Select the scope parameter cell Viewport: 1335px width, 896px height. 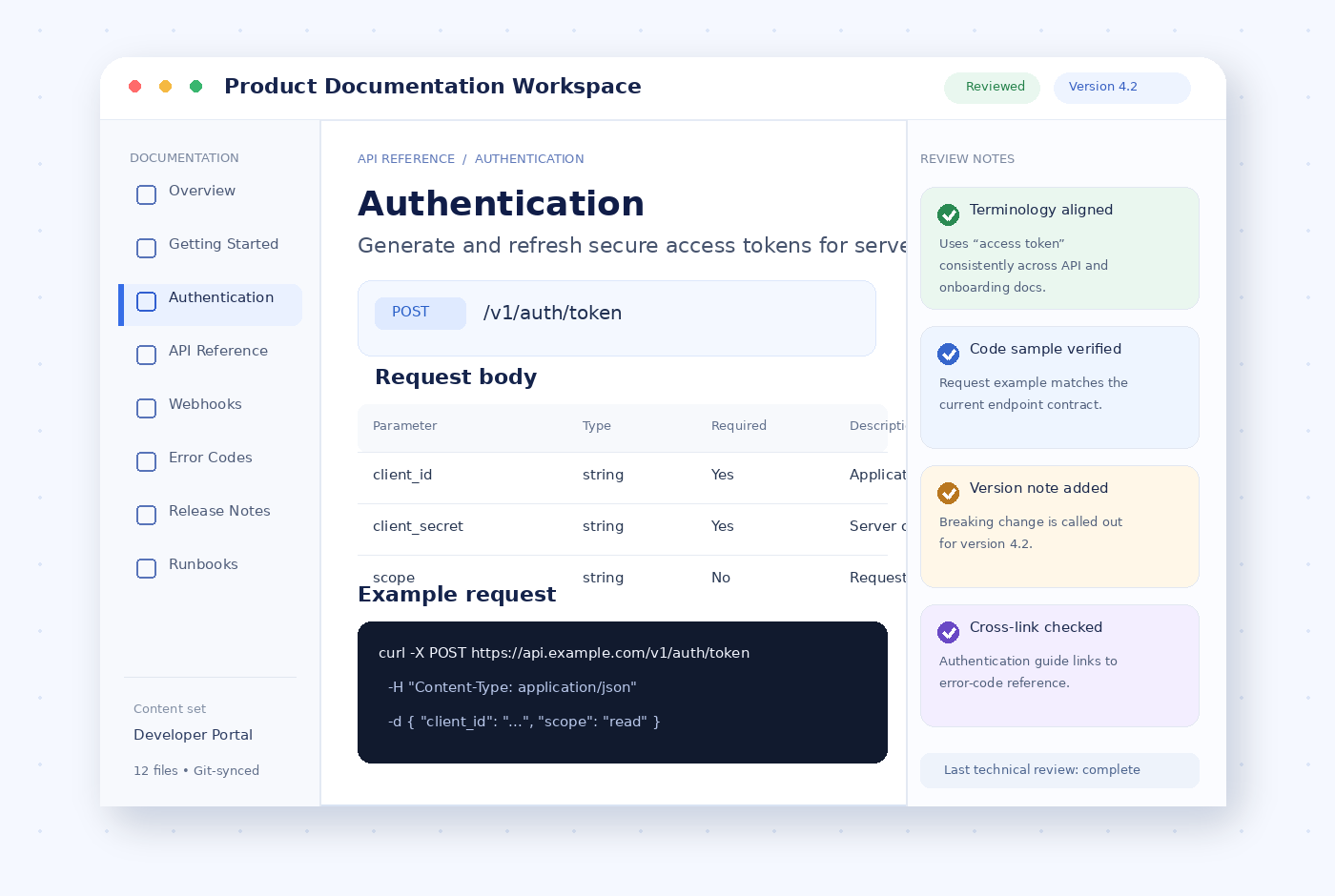pos(394,578)
